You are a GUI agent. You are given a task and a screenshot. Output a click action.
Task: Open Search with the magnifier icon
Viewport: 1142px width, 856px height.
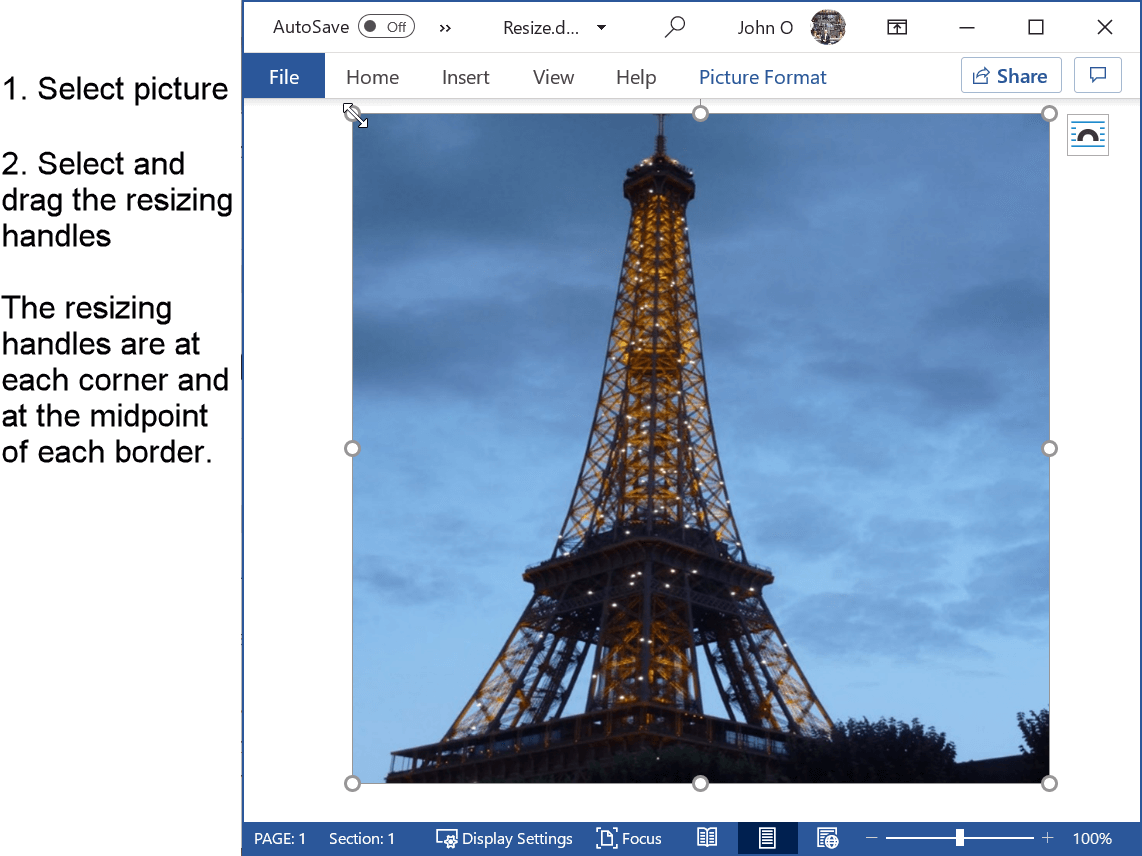coord(675,27)
